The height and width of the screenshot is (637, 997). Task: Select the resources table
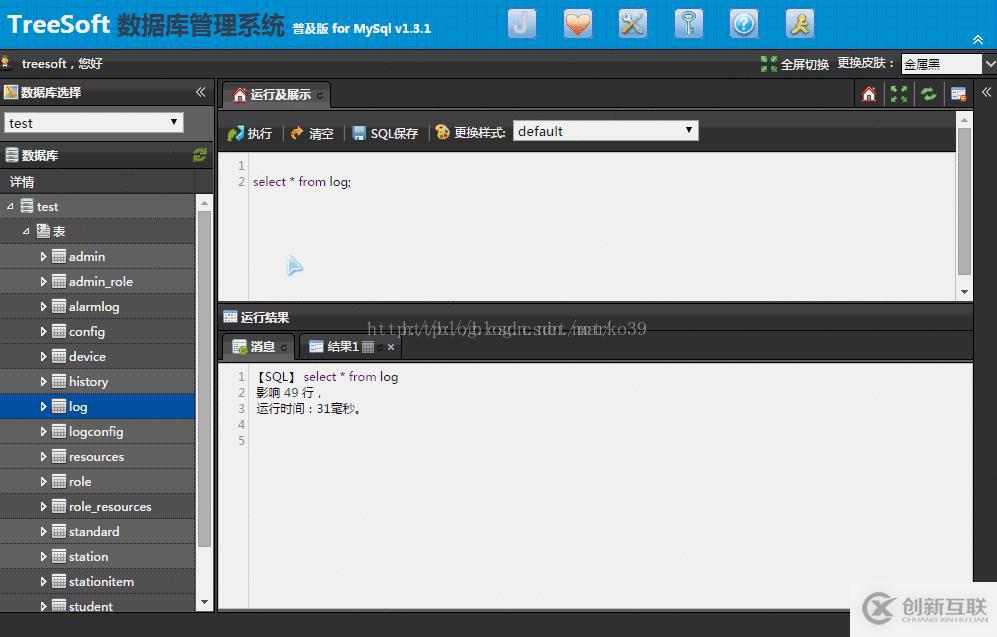pos(98,456)
